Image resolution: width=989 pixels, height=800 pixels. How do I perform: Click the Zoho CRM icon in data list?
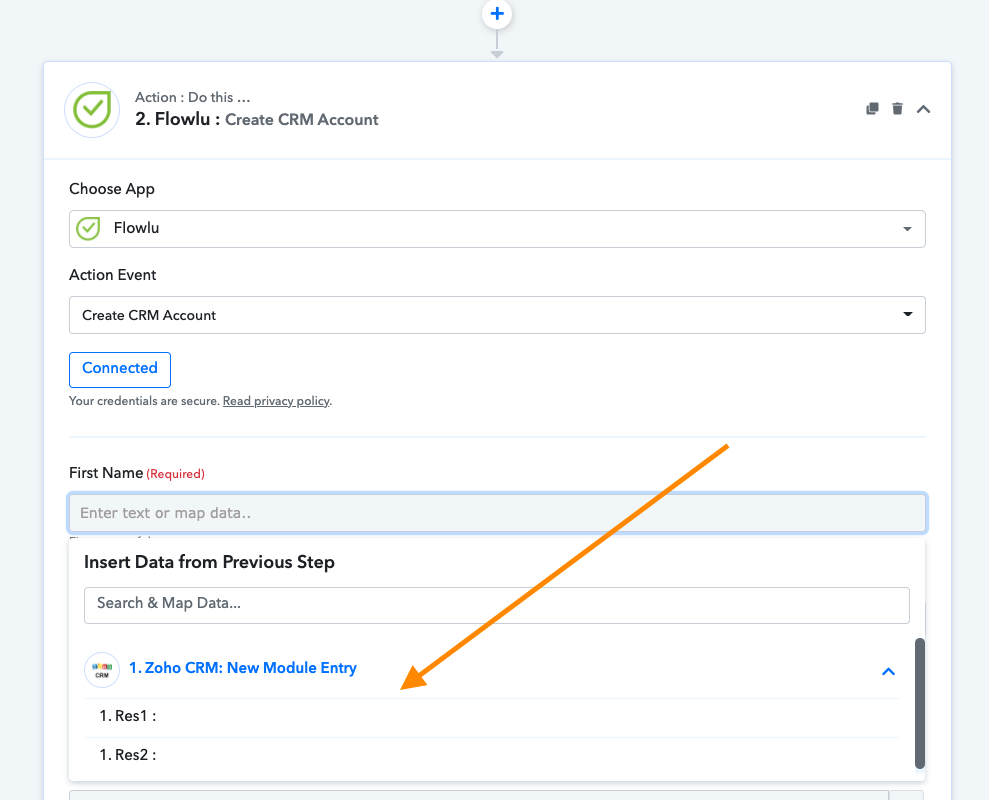pyautogui.click(x=102, y=669)
